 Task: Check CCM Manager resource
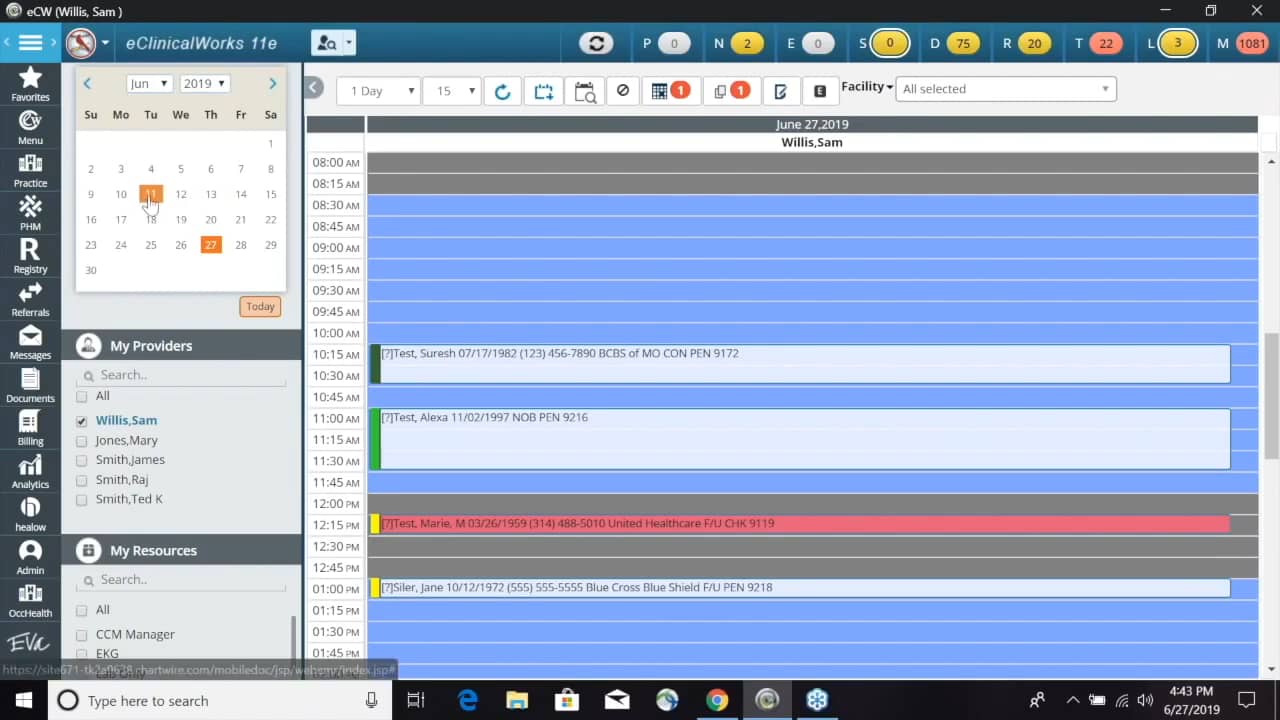click(x=82, y=635)
